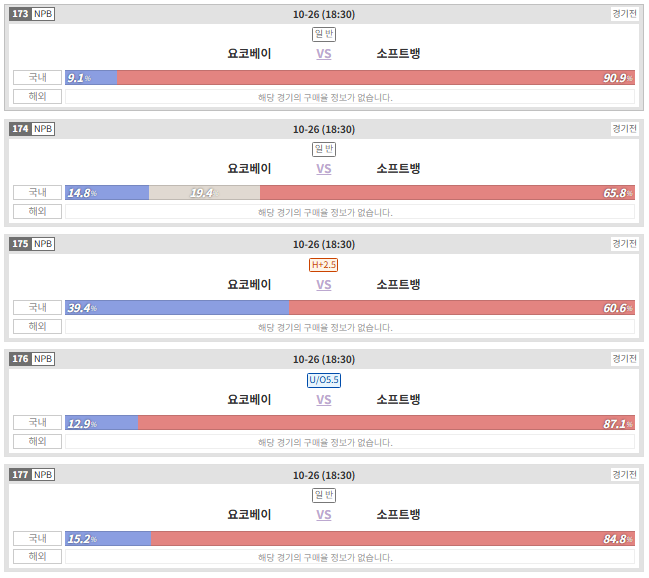Click the 173 match number badge
The width and height of the screenshot is (649, 578).
coord(20,14)
